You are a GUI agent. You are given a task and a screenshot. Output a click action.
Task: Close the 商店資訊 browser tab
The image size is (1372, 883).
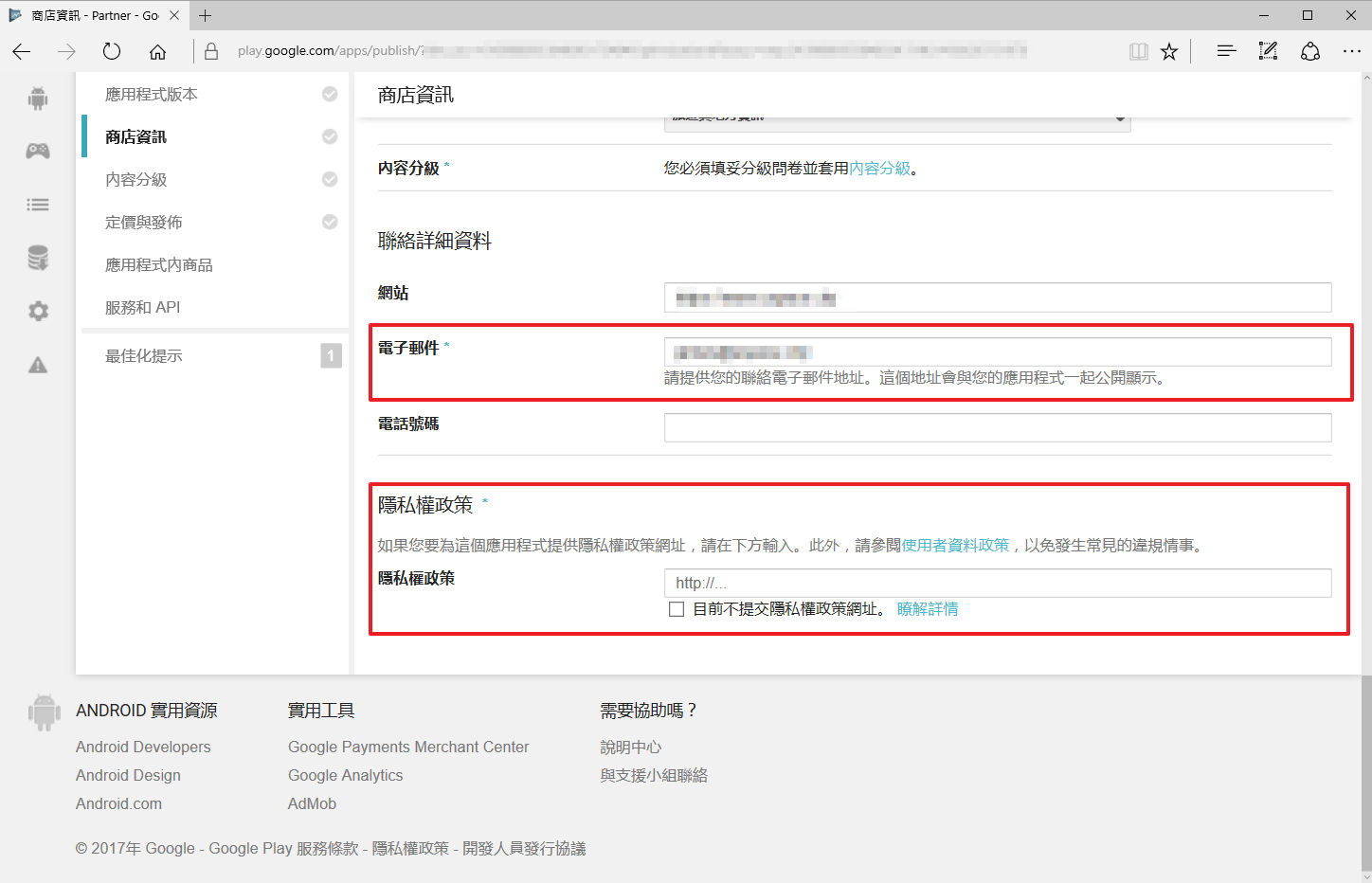tap(174, 15)
